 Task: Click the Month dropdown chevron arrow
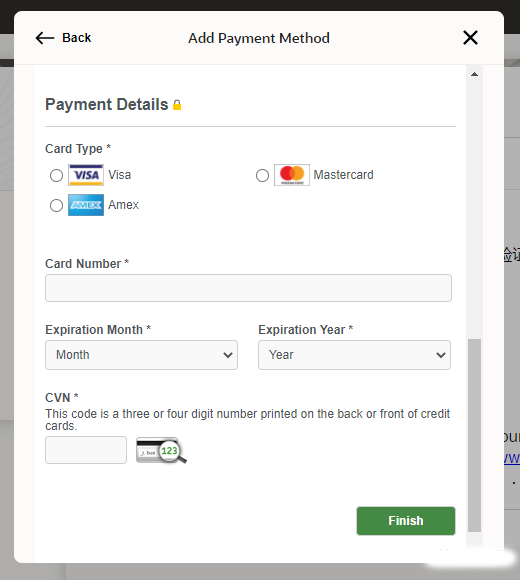tap(228, 355)
